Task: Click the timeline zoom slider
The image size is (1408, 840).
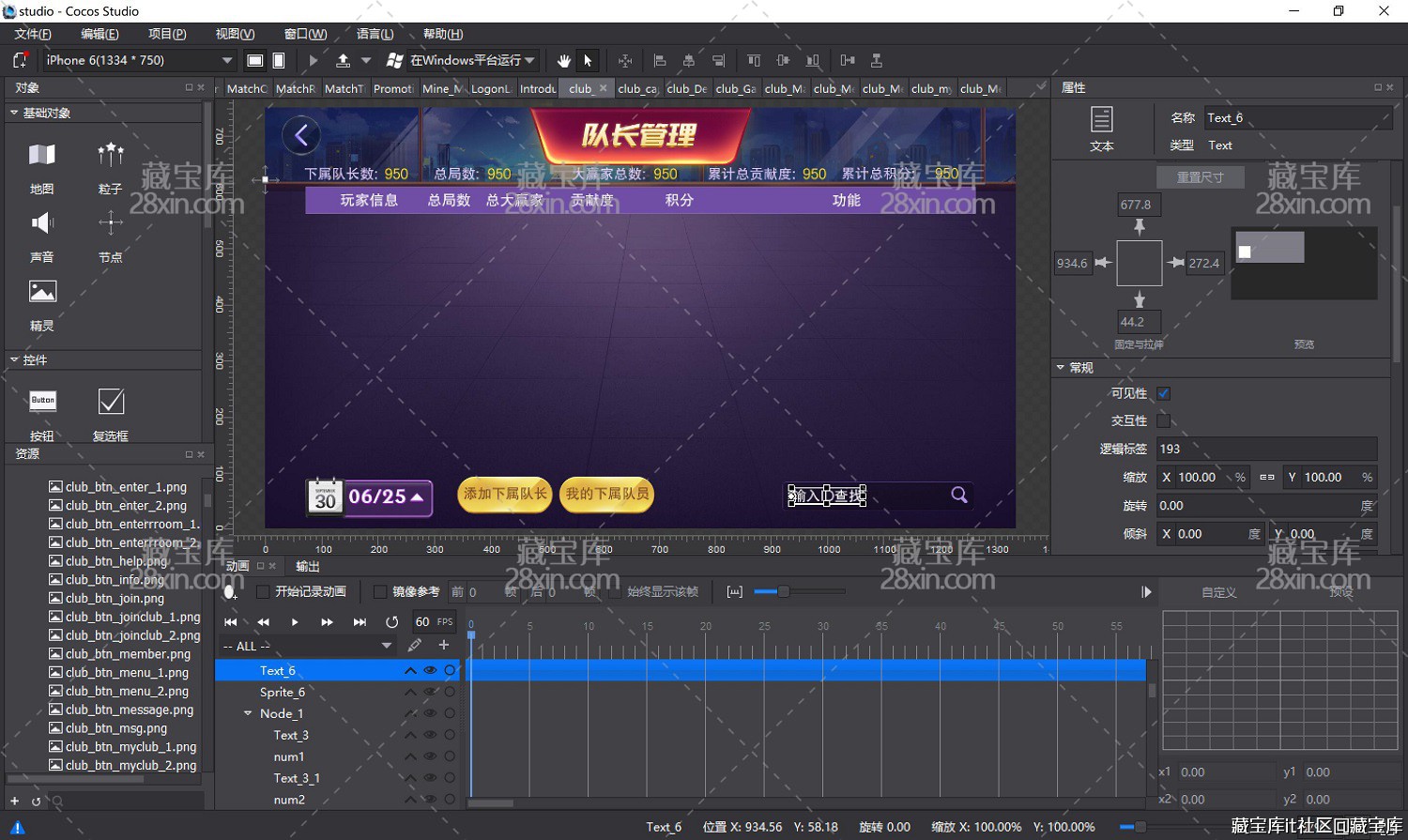Action: pyautogui.click(x=783, y=591)
